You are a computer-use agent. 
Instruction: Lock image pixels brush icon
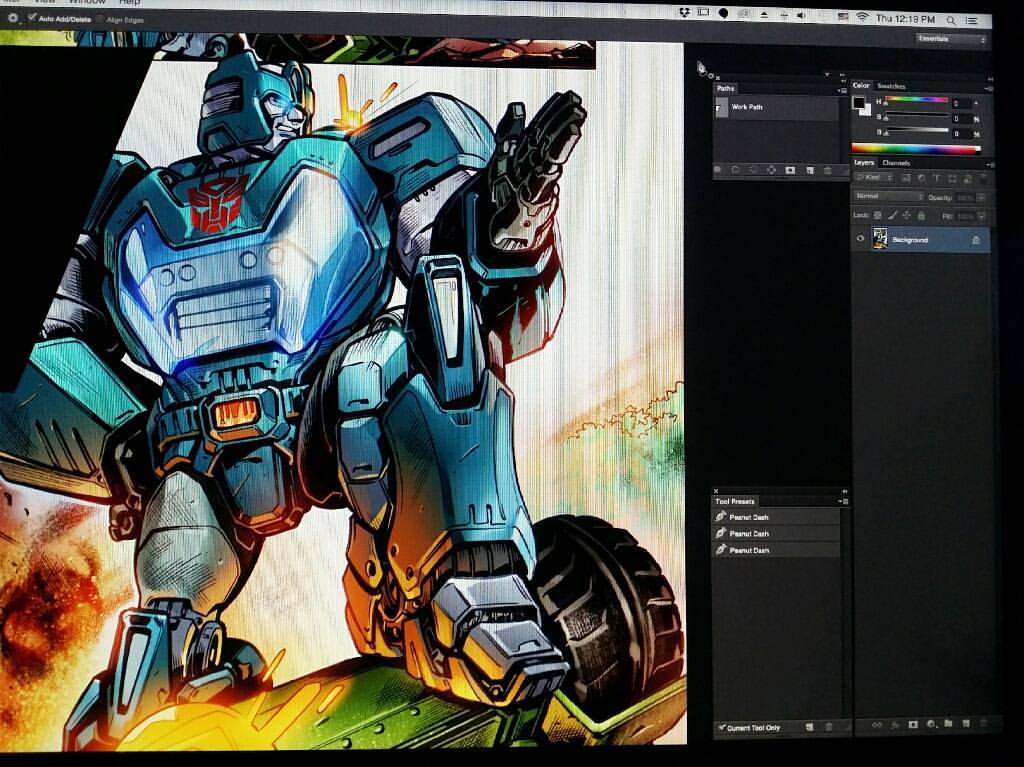892,215
